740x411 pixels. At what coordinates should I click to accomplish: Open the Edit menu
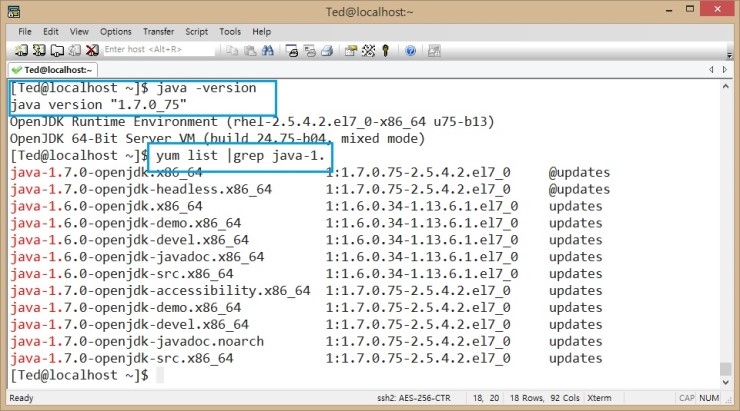coord(50,32)
